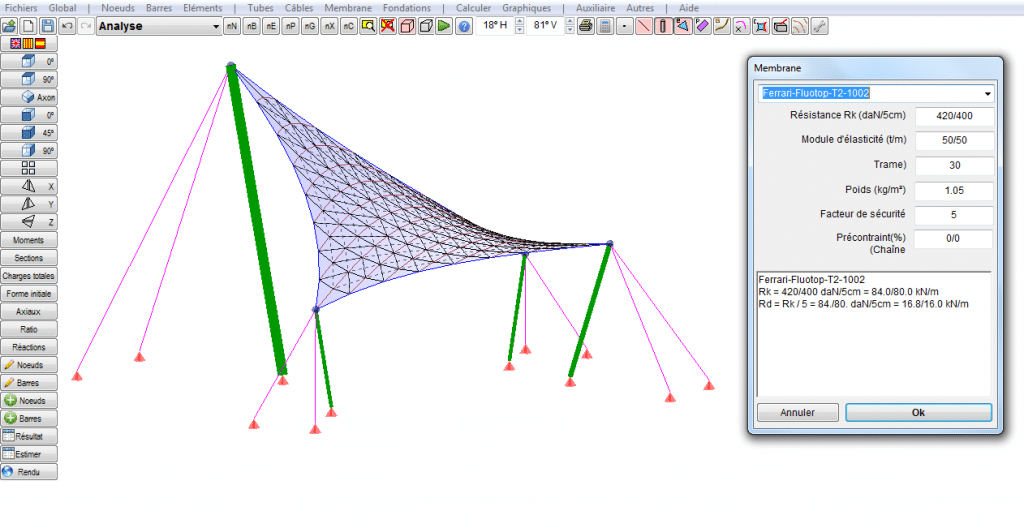The width and height of the screenshot is (1024, 528).
Task: Save with the blue floppy disk icon
Action: click(48, 26)
